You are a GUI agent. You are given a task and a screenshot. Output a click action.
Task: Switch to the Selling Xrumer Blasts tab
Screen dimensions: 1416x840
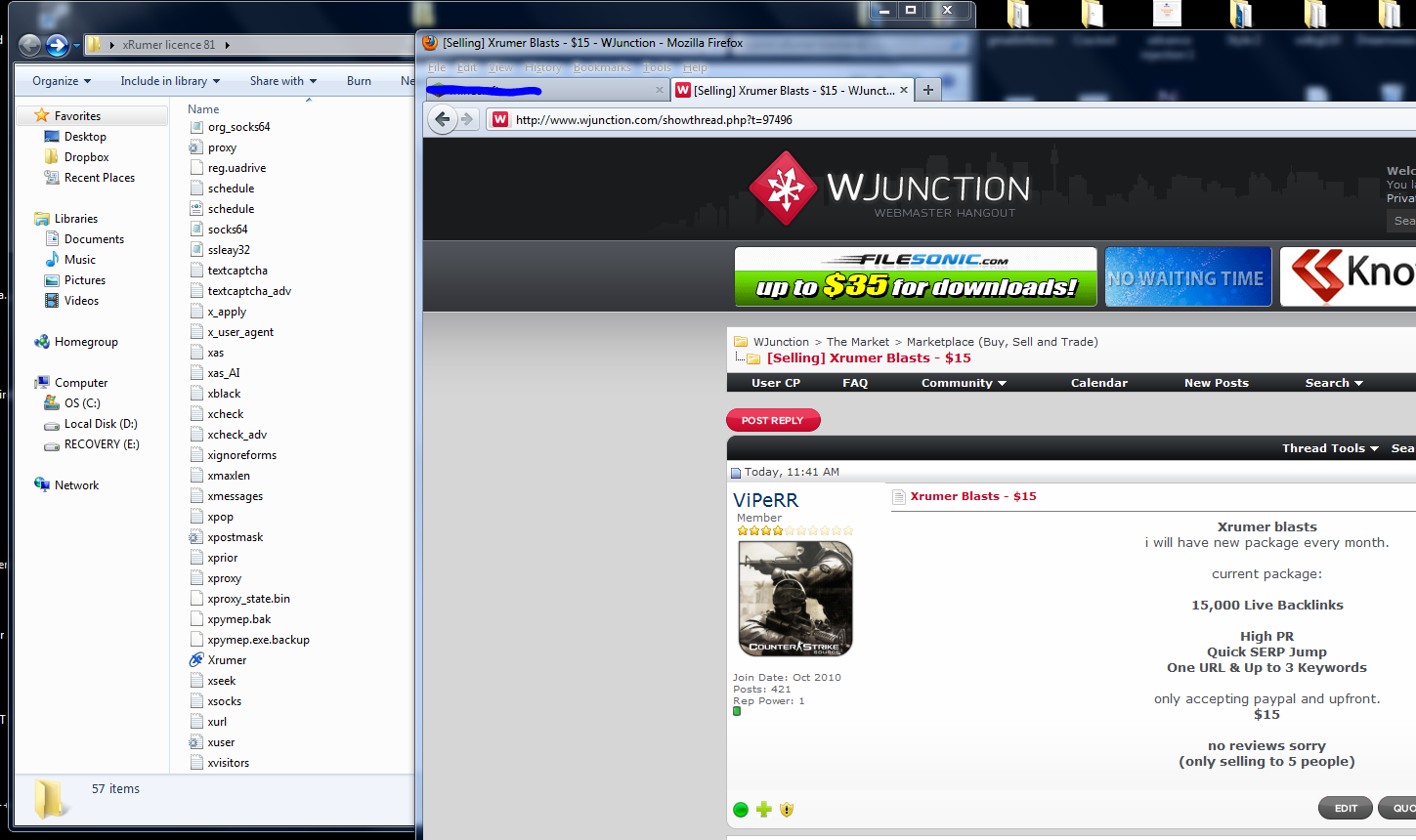pyautogui.click(x=793, y=90)
